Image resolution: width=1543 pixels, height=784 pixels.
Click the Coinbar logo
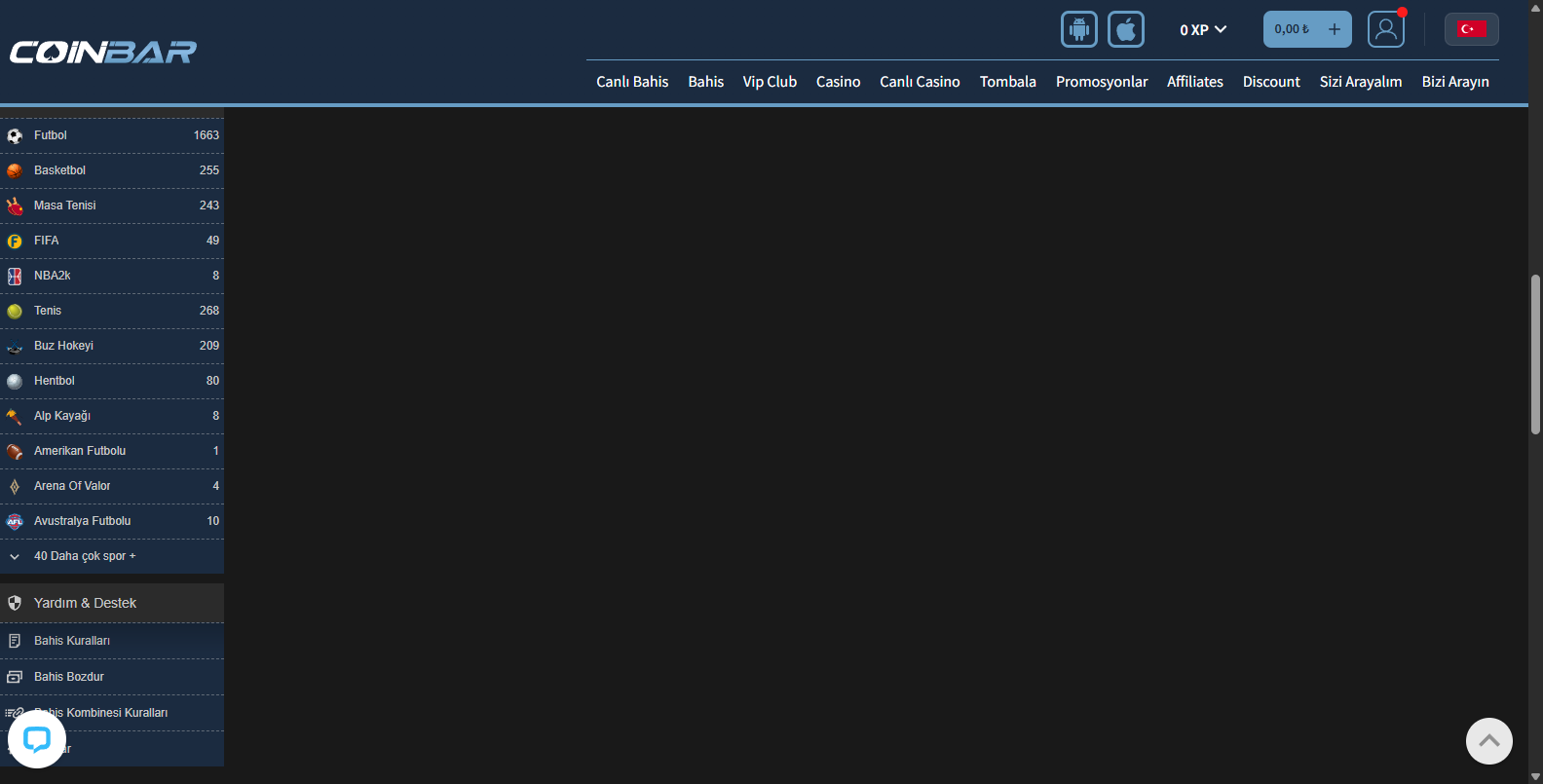[103, 52]
